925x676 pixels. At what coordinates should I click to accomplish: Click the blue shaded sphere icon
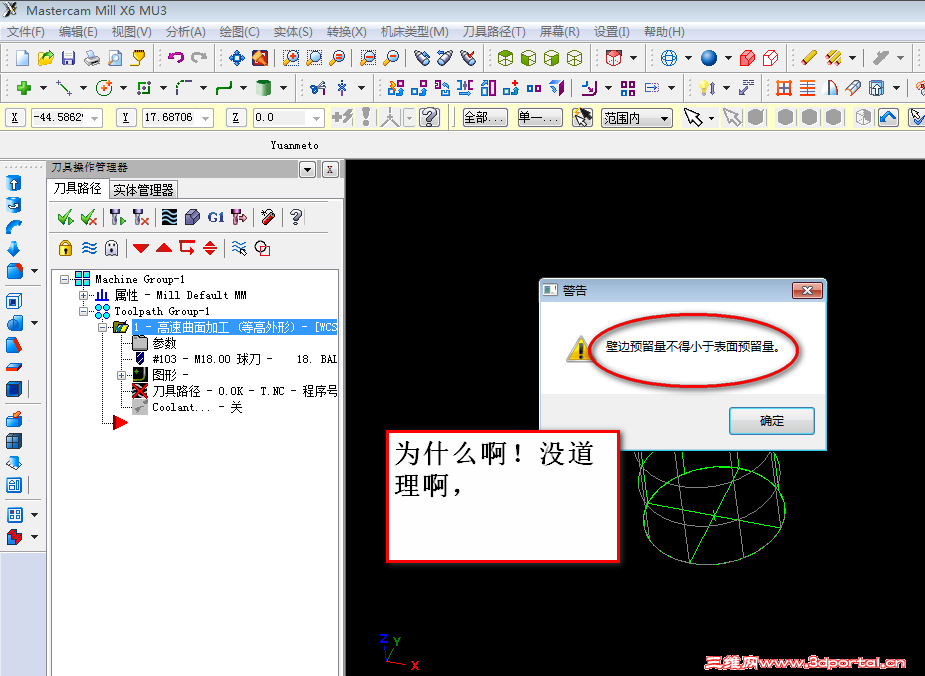(x=708, y=58)
